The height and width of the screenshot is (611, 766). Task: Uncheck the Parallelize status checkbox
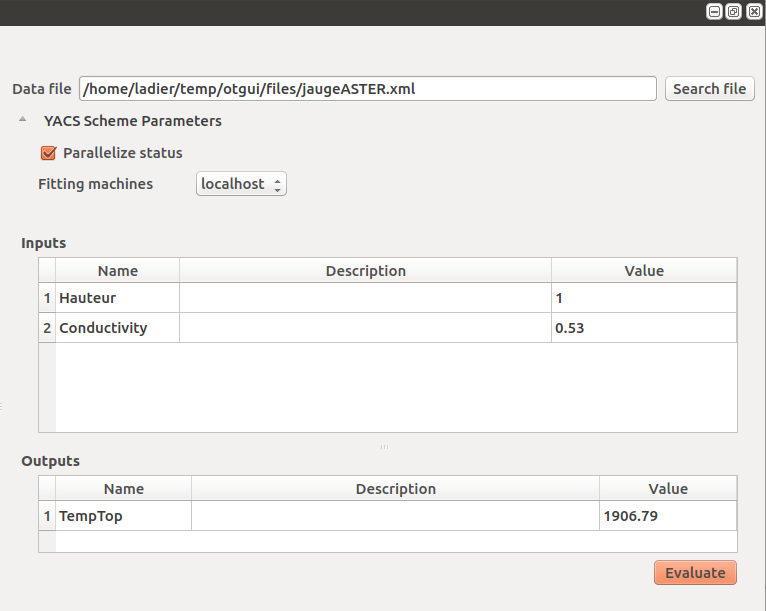[x=48, y=153]
